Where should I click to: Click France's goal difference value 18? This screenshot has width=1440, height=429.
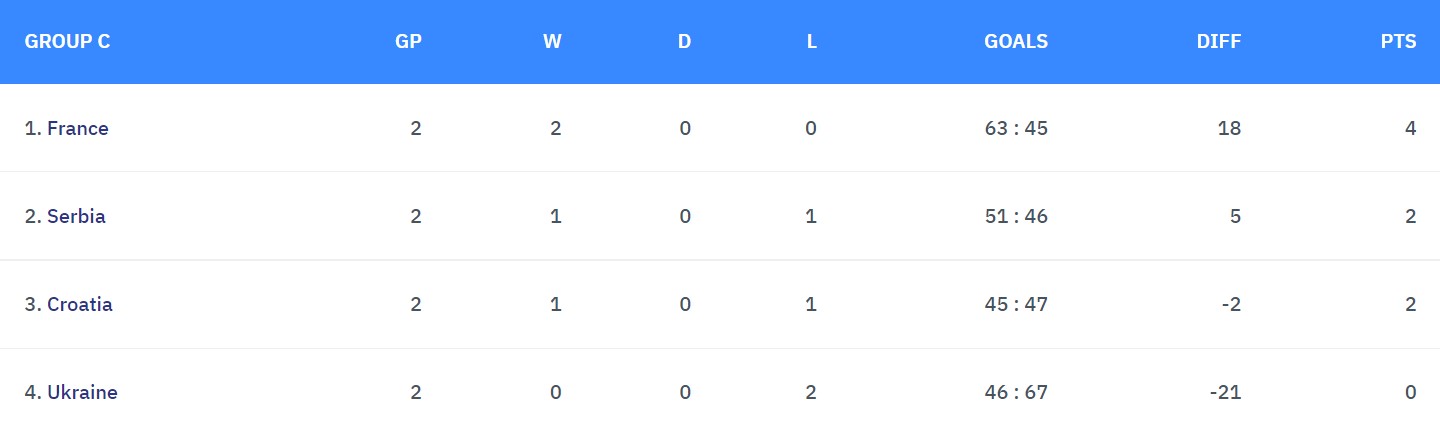click(1229, 128)
